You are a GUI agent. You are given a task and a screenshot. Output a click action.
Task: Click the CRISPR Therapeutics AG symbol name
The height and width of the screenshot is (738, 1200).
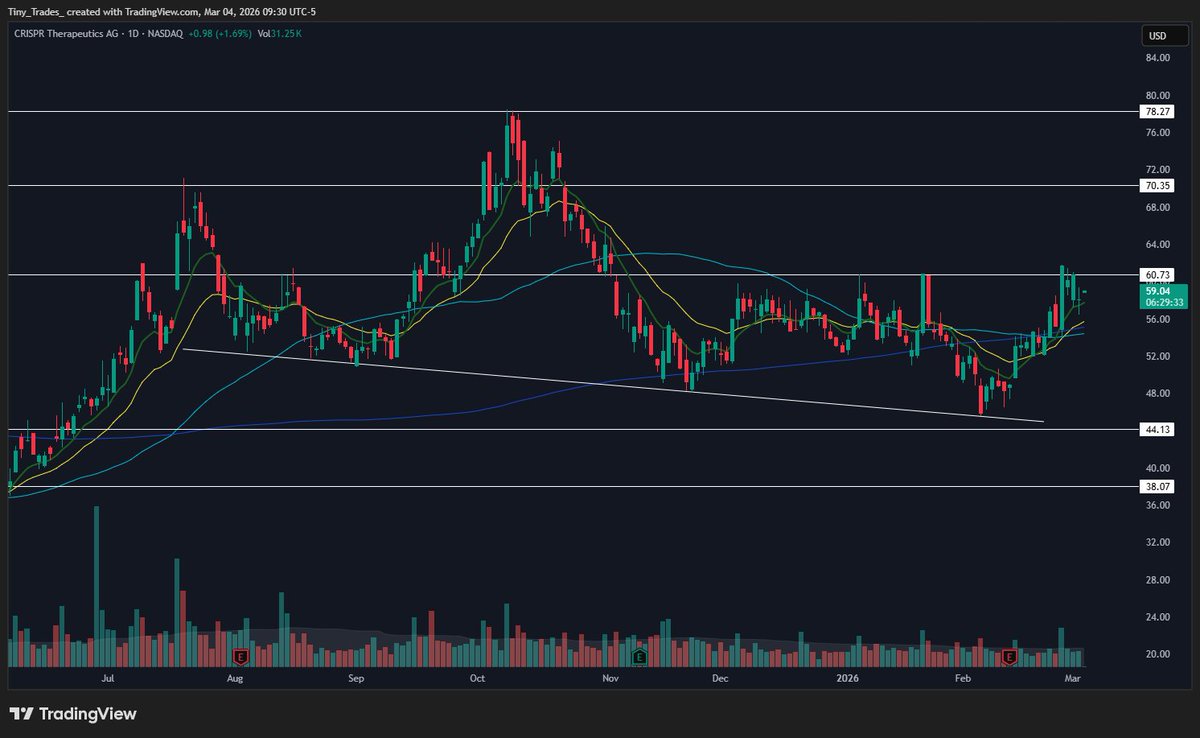[x=66, y=33]
